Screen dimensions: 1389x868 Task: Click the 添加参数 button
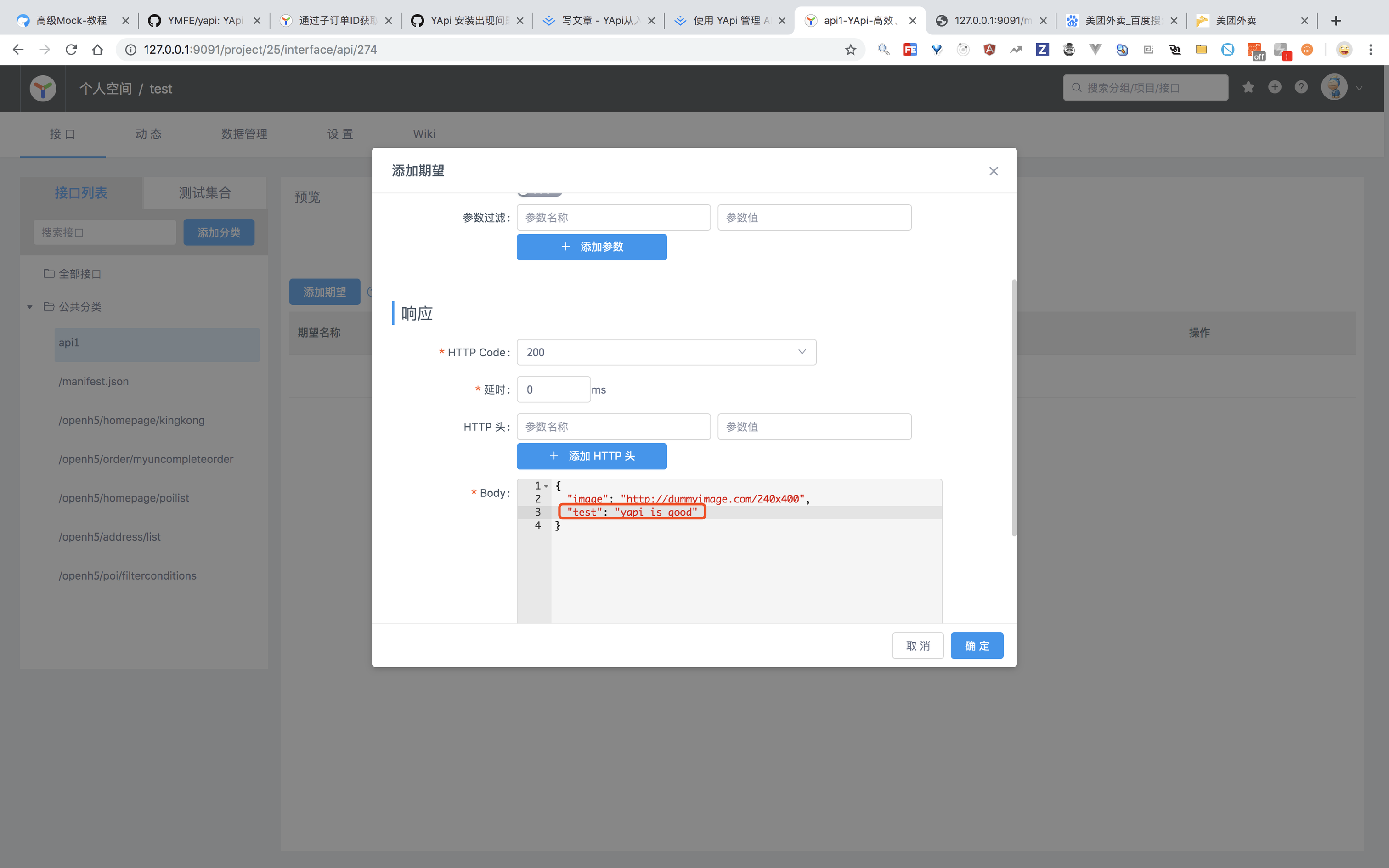point(592,247)
